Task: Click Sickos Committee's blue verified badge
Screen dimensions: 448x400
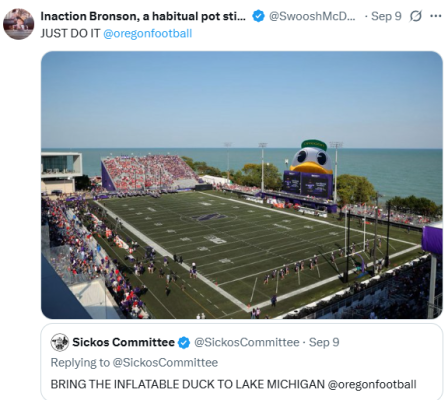Action: tap(184, 342)
